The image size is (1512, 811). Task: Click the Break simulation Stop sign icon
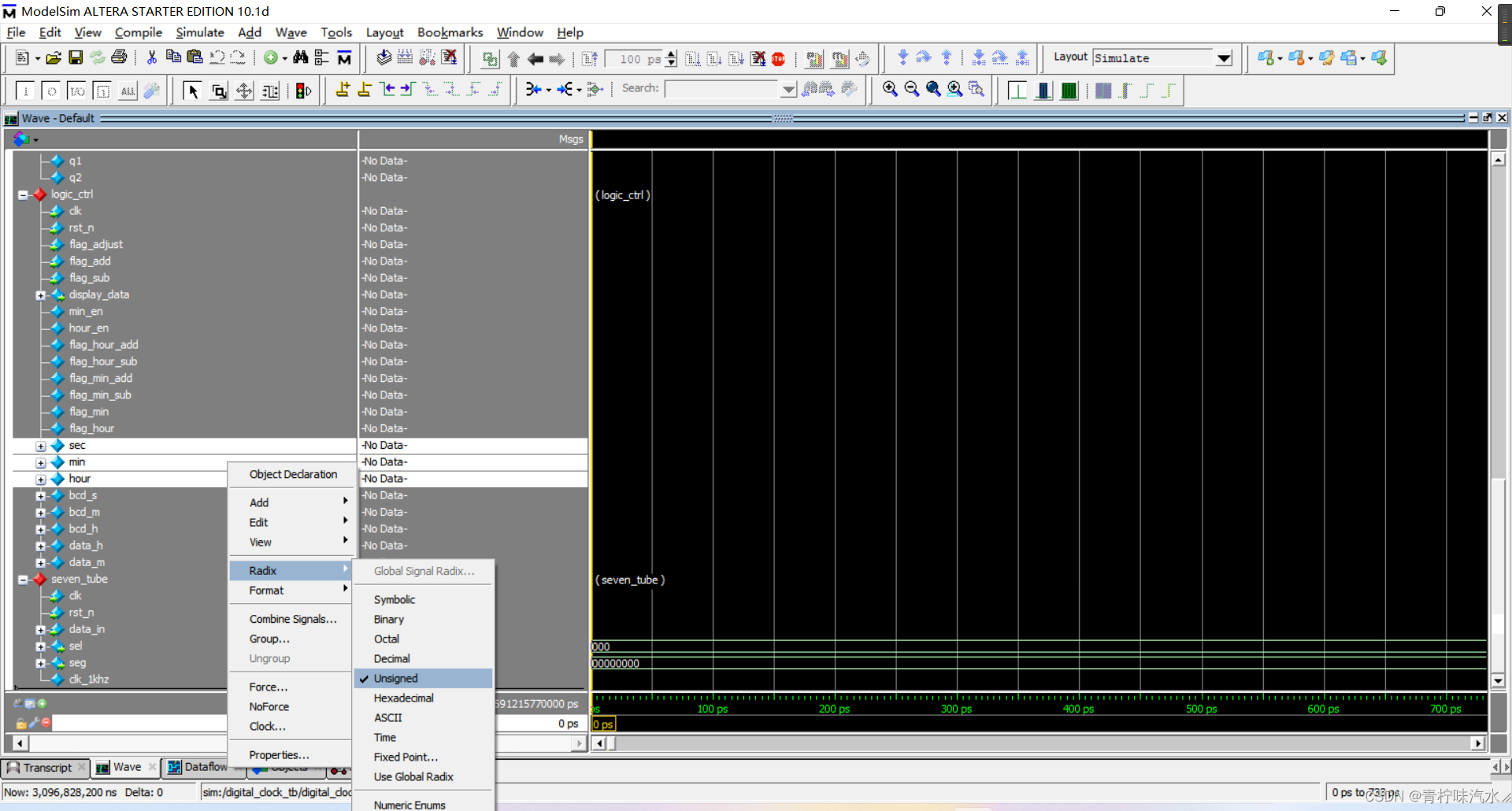point(778,59)
